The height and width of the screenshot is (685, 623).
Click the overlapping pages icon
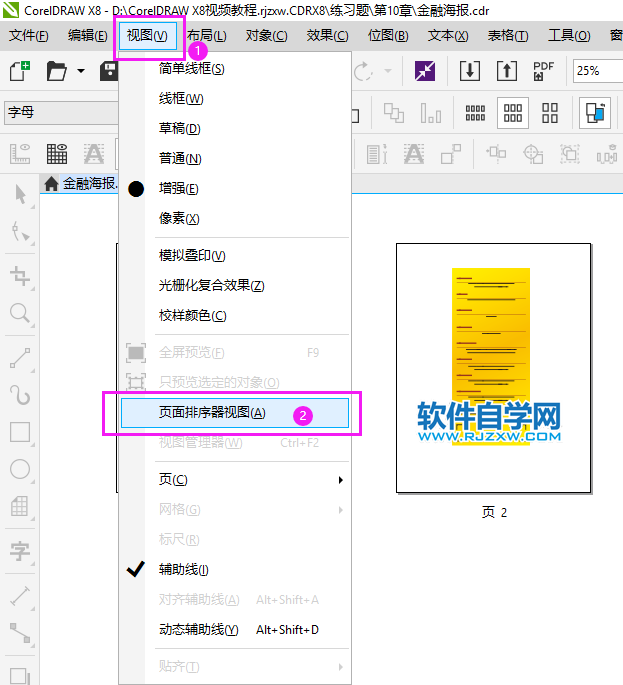pyautogui.click(x=394, y=113)
